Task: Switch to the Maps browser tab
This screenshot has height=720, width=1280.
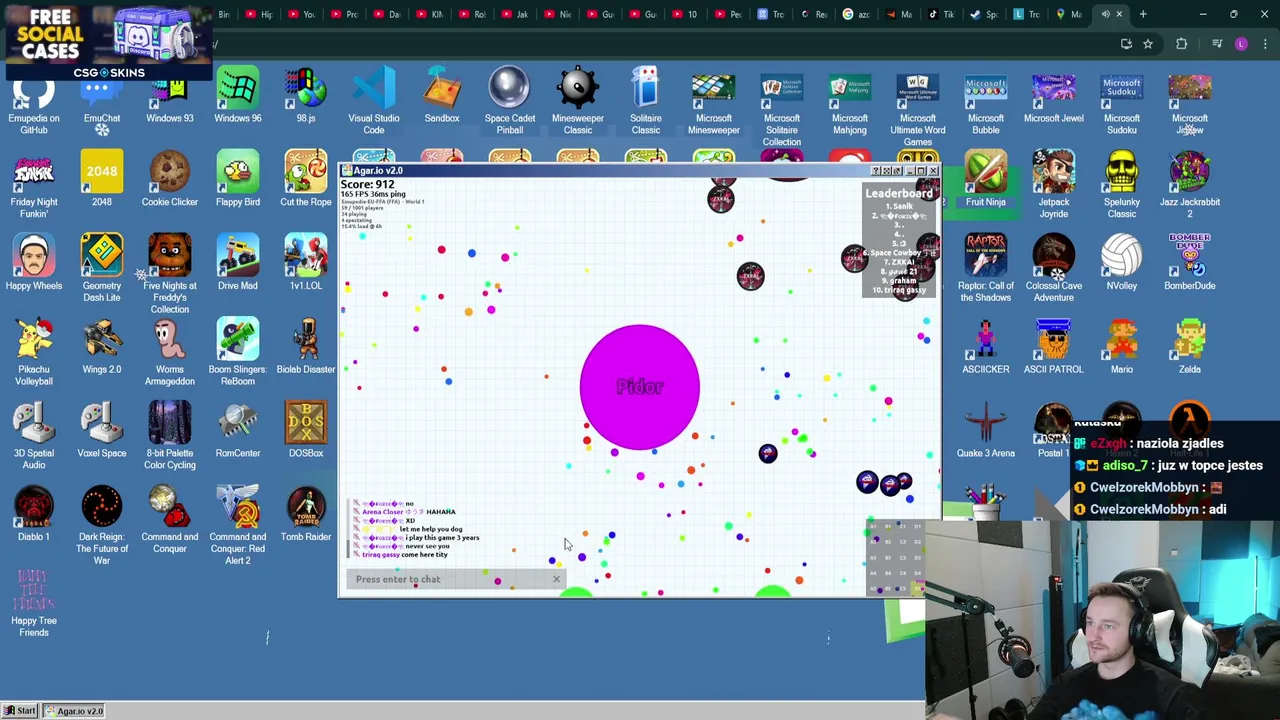Action: pos(1067,14)
